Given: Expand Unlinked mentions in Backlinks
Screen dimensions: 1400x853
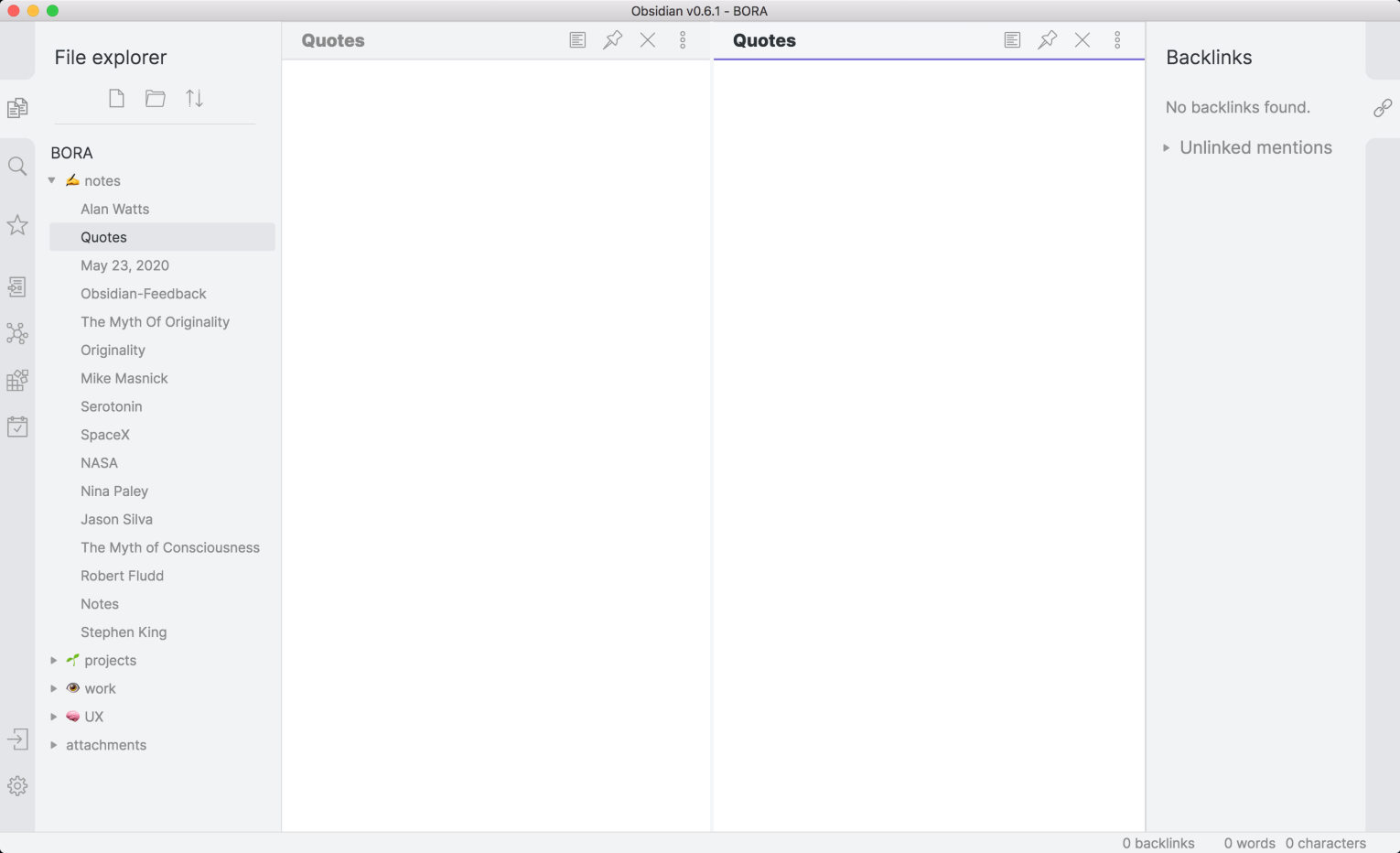Looking at the screenshot, I should [1166, 147].
